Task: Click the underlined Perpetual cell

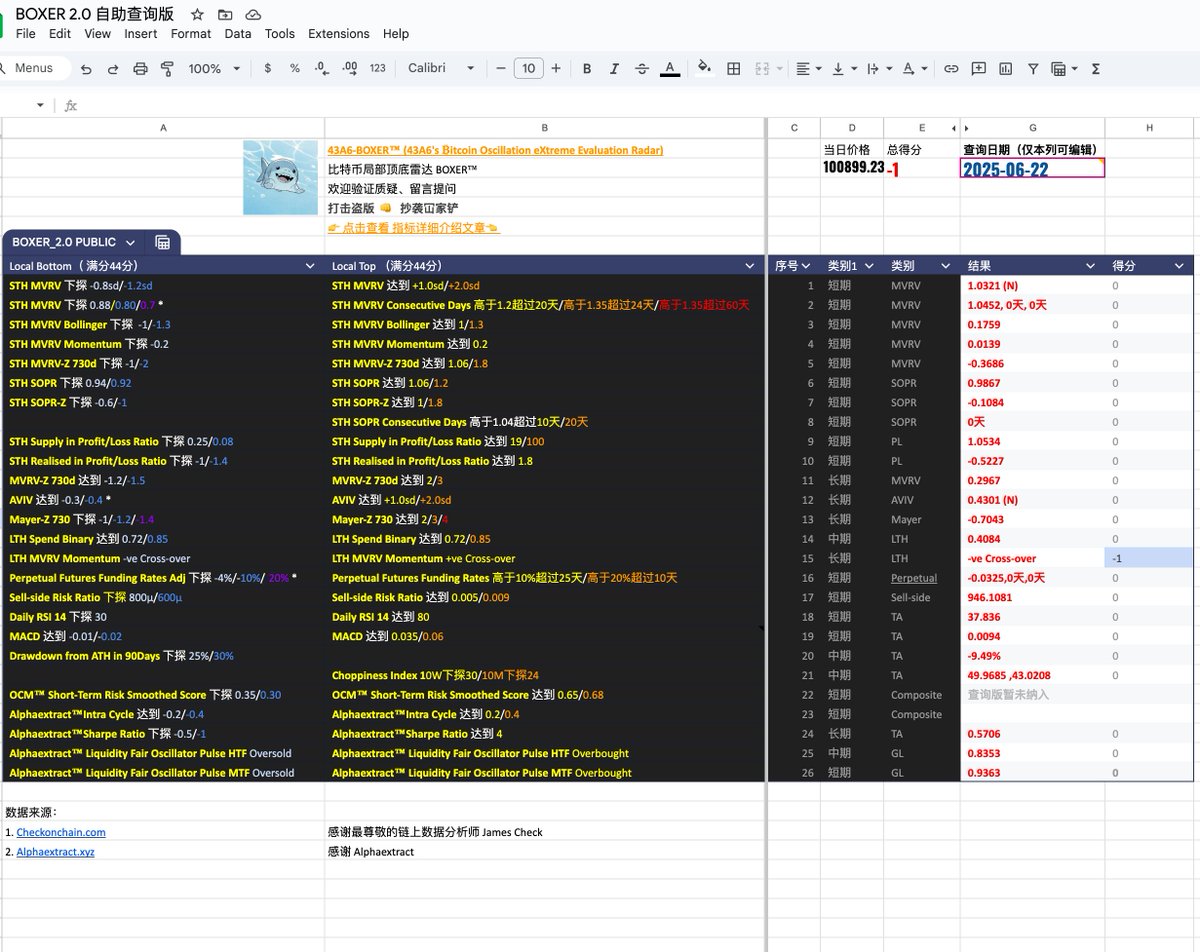Action: pyautogui.click(x=914, y=578)
